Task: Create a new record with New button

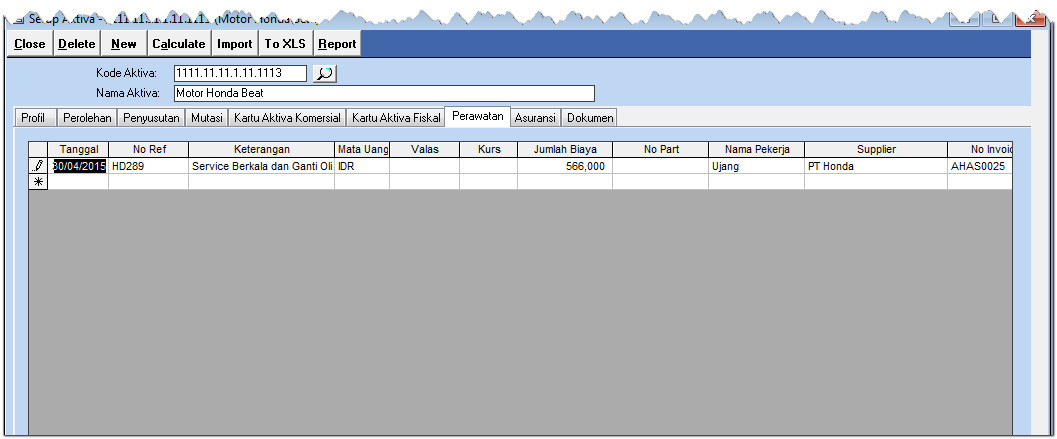Action: [x=124, y=44]
